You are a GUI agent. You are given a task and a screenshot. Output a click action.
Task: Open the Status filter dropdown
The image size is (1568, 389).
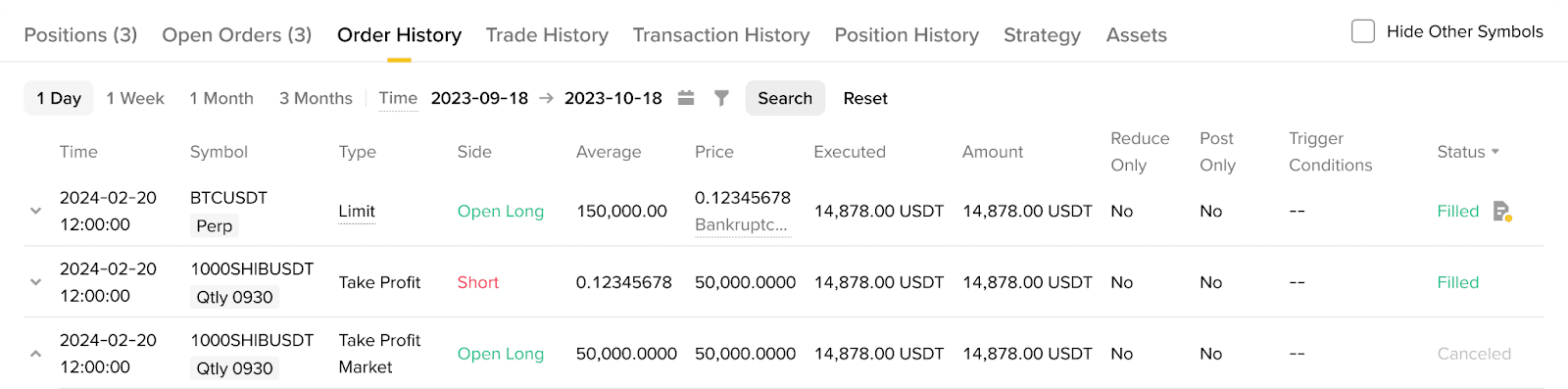1468,152
